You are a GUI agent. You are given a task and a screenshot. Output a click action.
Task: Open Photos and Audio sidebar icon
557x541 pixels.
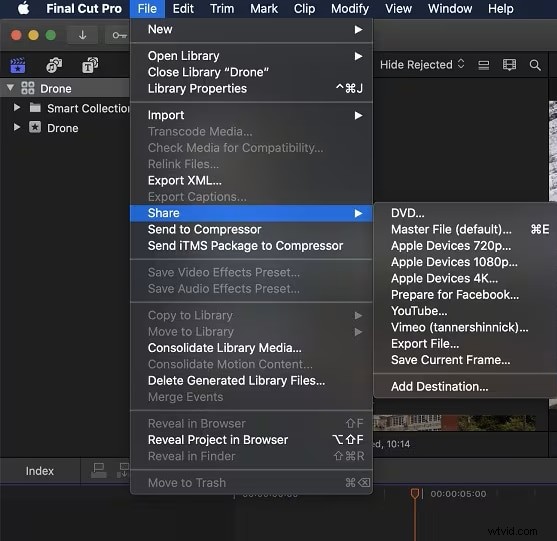[x=54, y=65]
